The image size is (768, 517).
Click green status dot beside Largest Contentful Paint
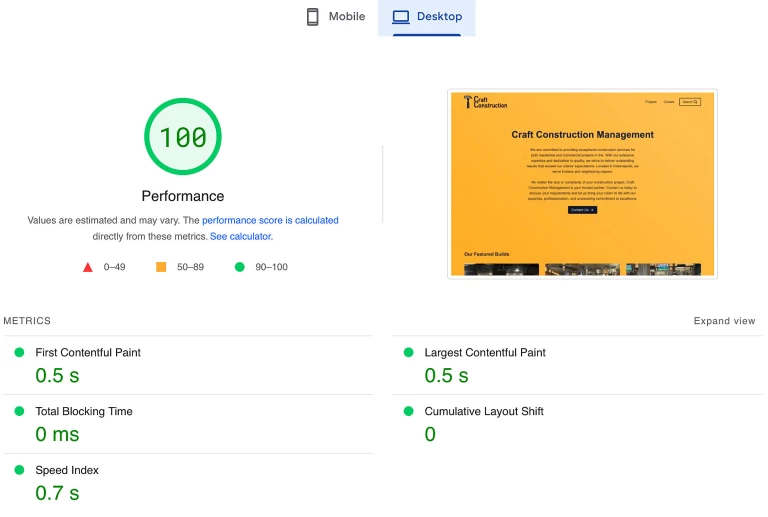pyautogui.click(x=408, y=353)
